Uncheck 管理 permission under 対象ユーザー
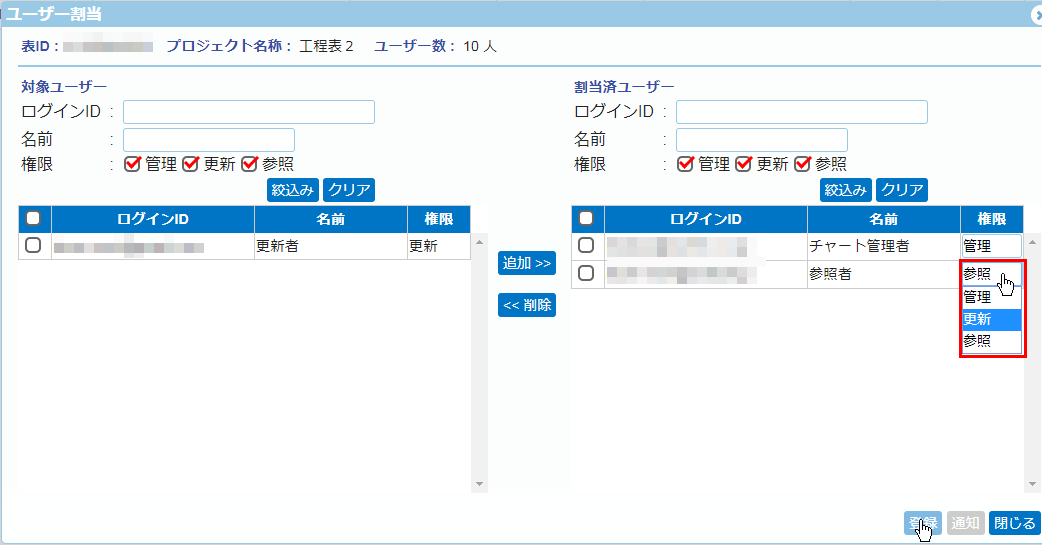1042x545 pixels. (132, 164)
